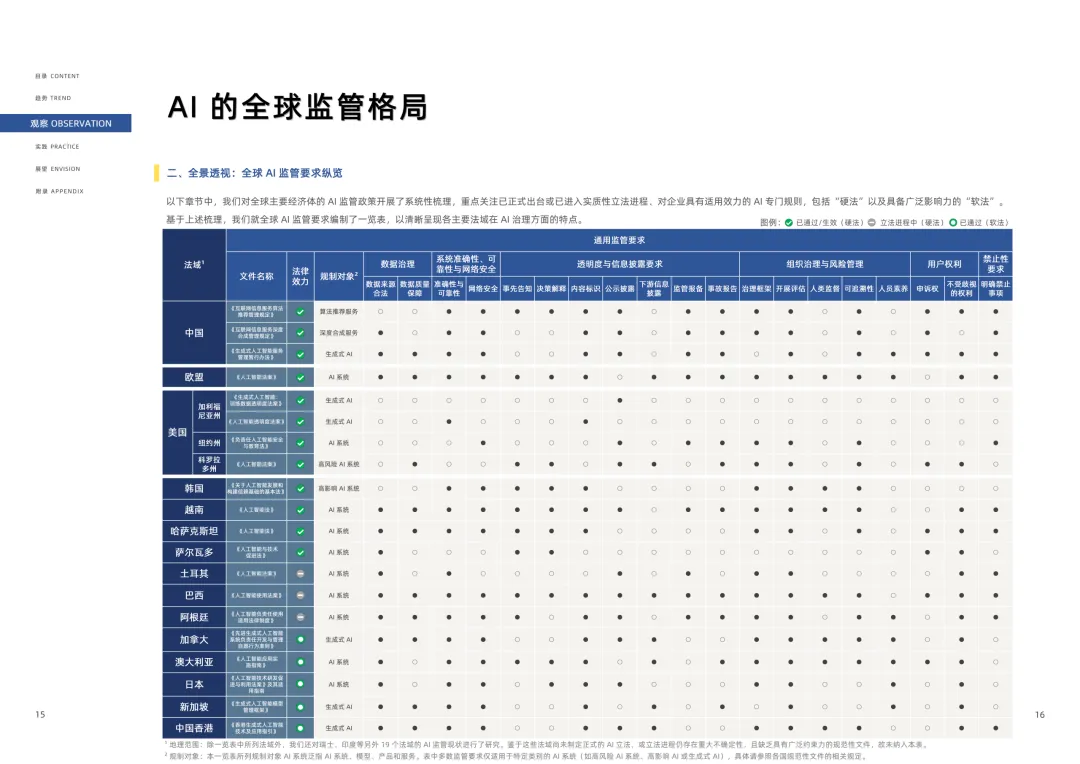Click the 网络安全 sub-column header
Viewport: 1080px width, 764px height.
click(x=483, y=289)
